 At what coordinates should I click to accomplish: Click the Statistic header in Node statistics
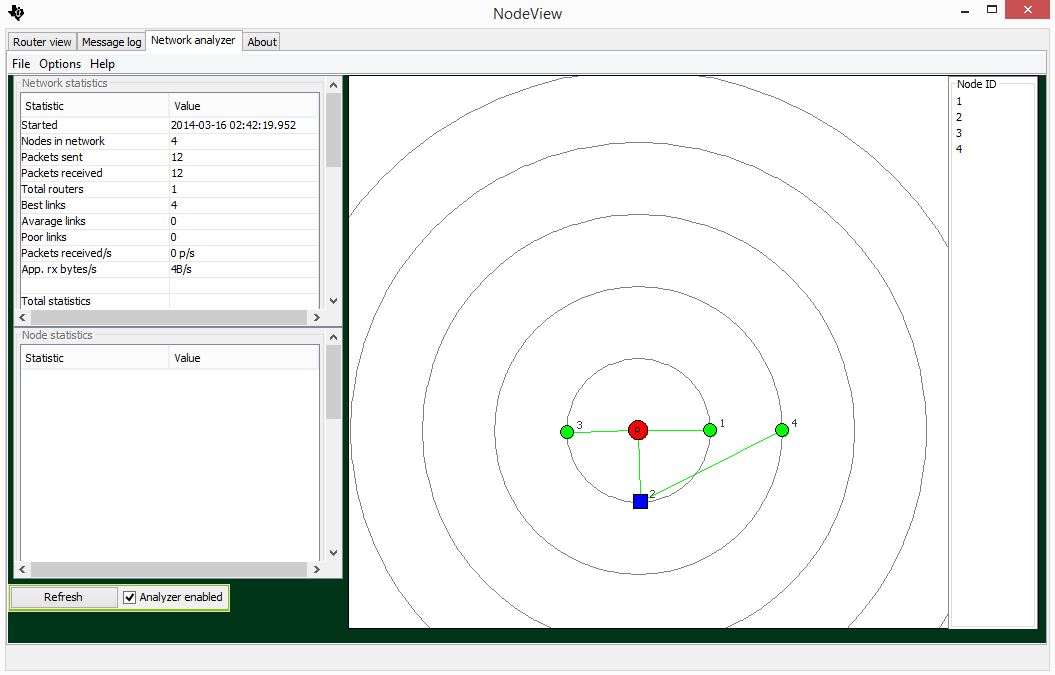[x=94, y=358]
